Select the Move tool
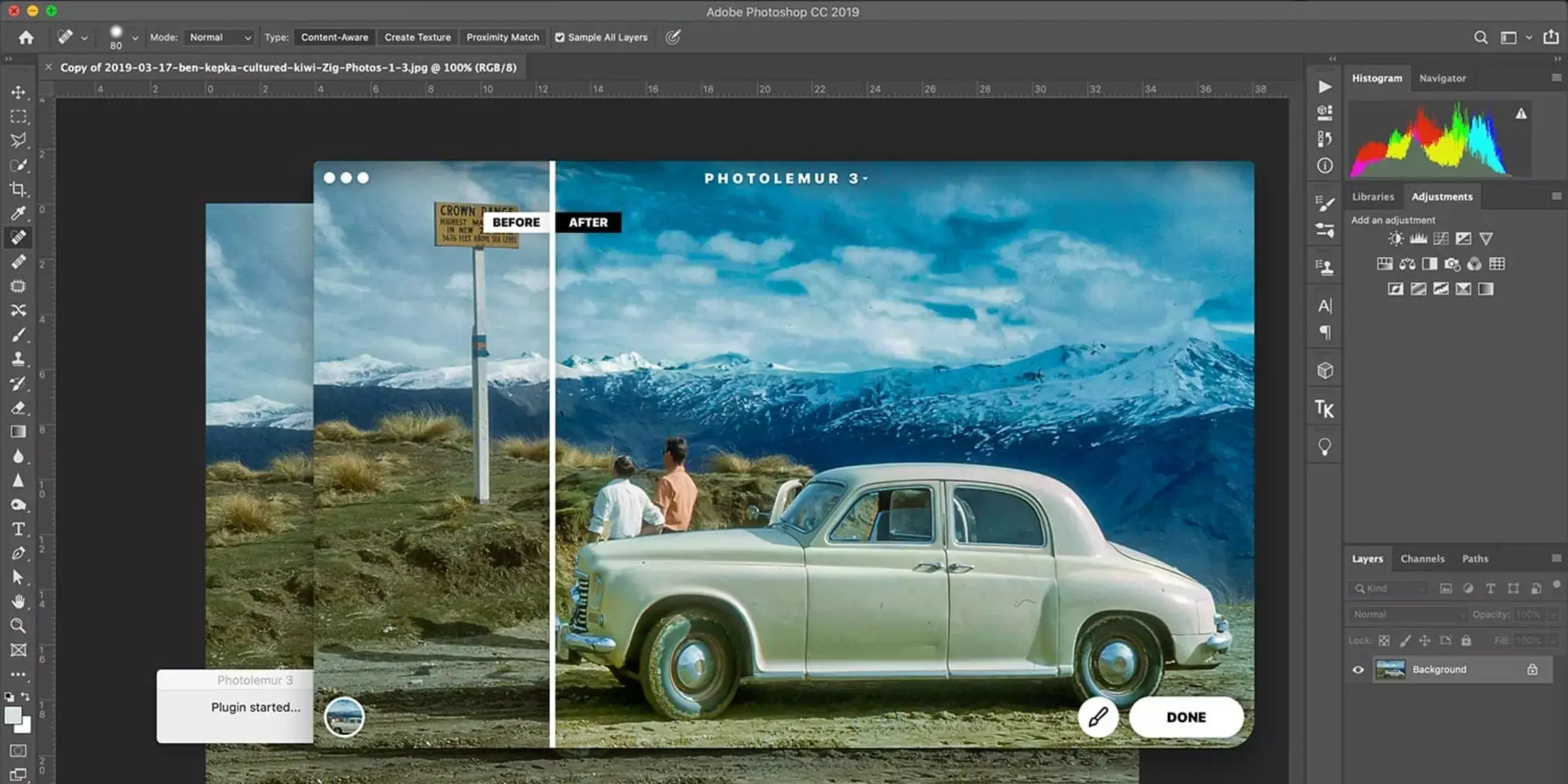Image resolution: width=1568 pixels, height=784 pixels. (x=19, y=92)
